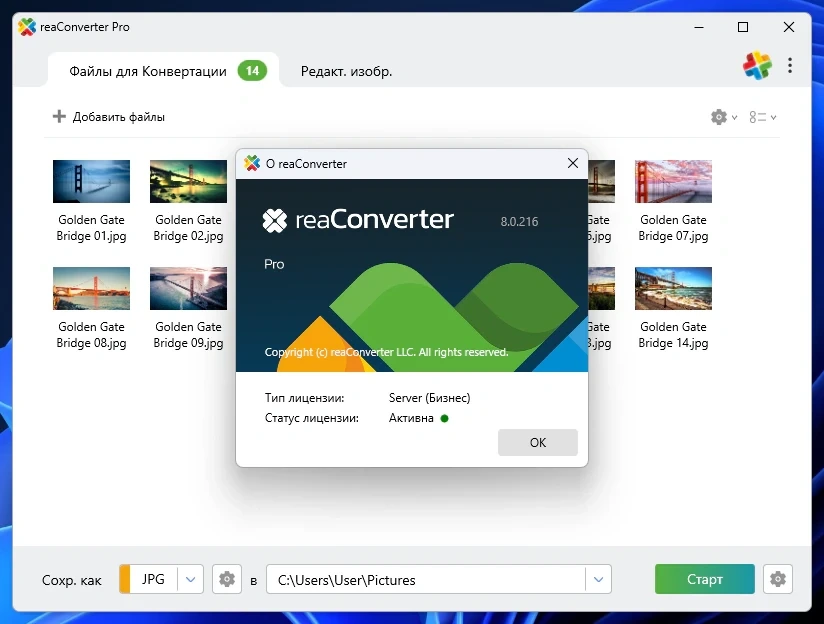Click the plus icon beside Добавить файлы
Screen dimensions: 824x624
click(59, 116)
